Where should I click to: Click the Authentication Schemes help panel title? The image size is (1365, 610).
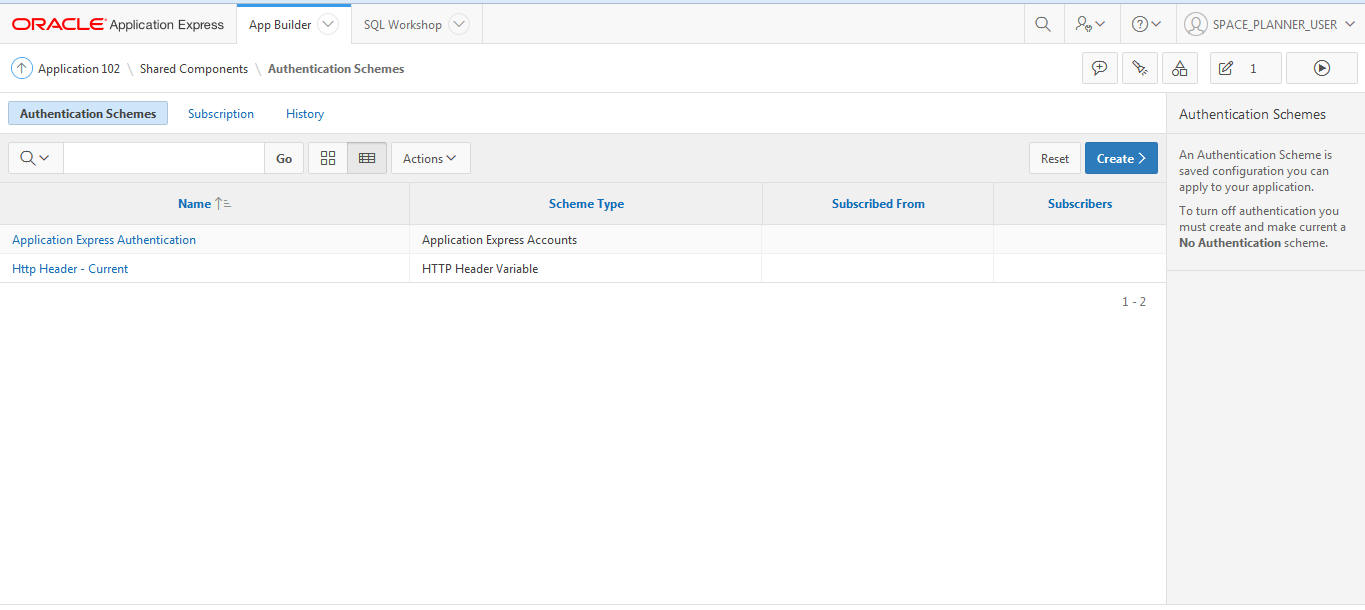point(1252,114)
